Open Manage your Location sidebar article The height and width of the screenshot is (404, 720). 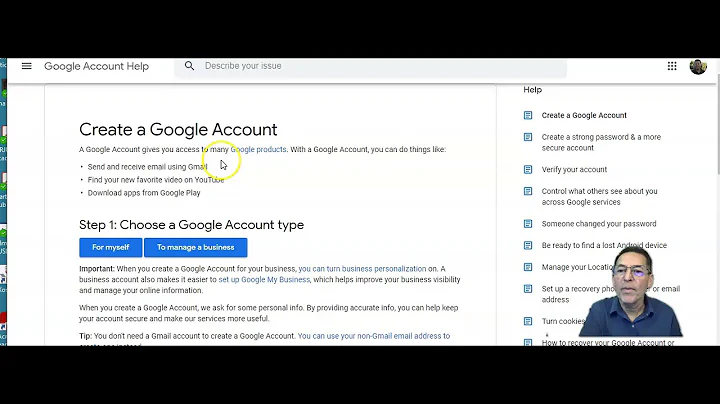click(x=577, y=267)
